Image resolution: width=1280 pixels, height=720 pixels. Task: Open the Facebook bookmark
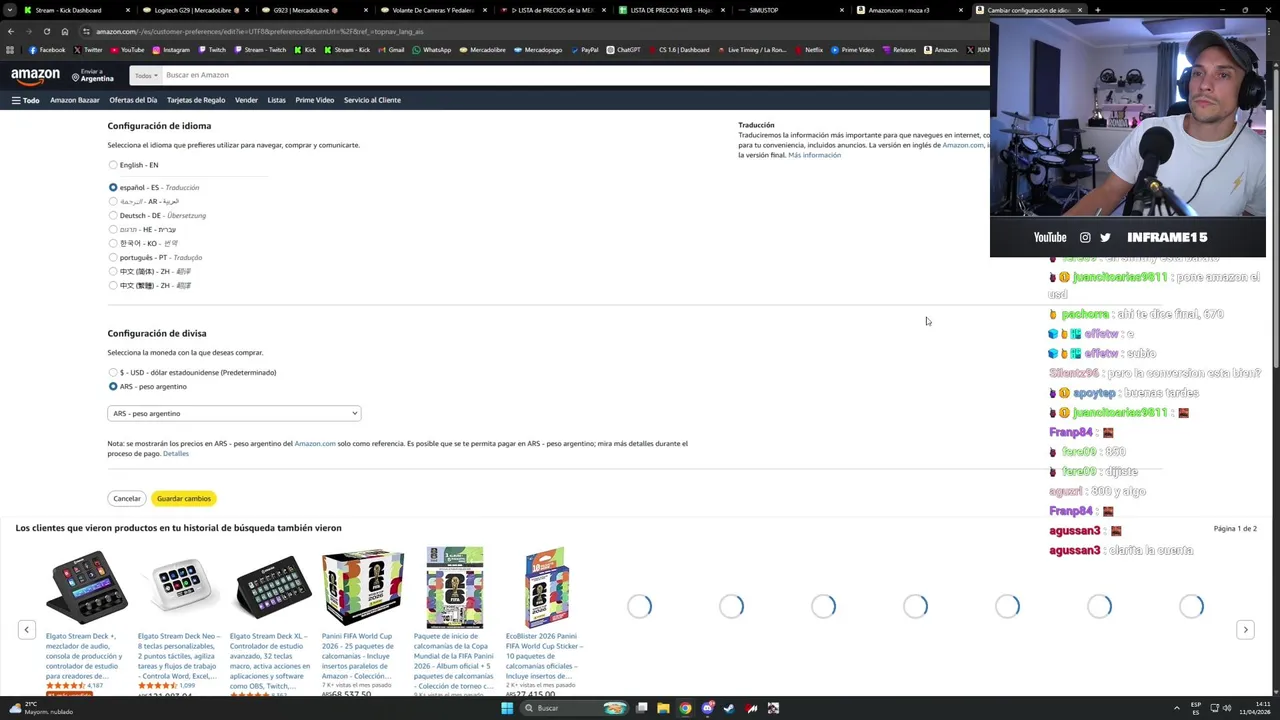pos(47,50)
